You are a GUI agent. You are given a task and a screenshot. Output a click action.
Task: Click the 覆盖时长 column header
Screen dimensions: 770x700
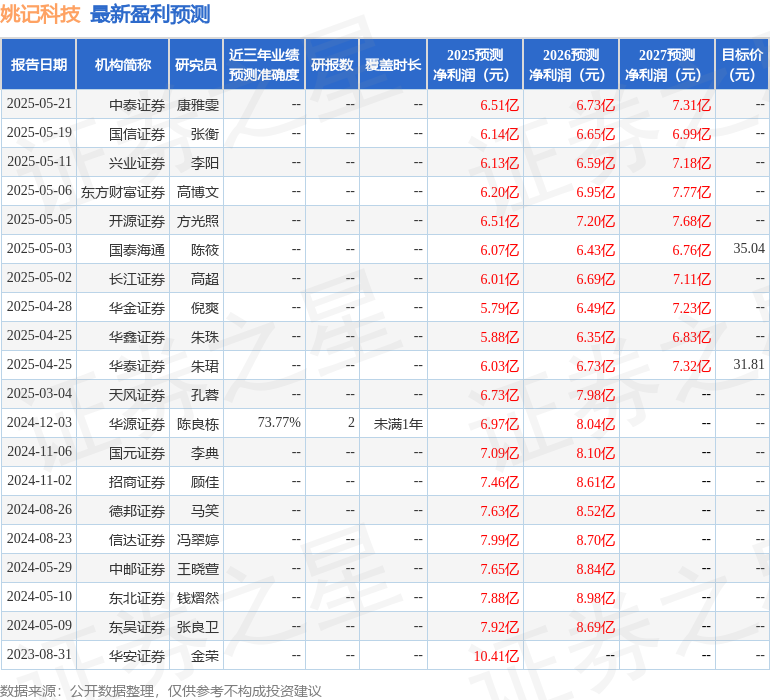point(393,65)
